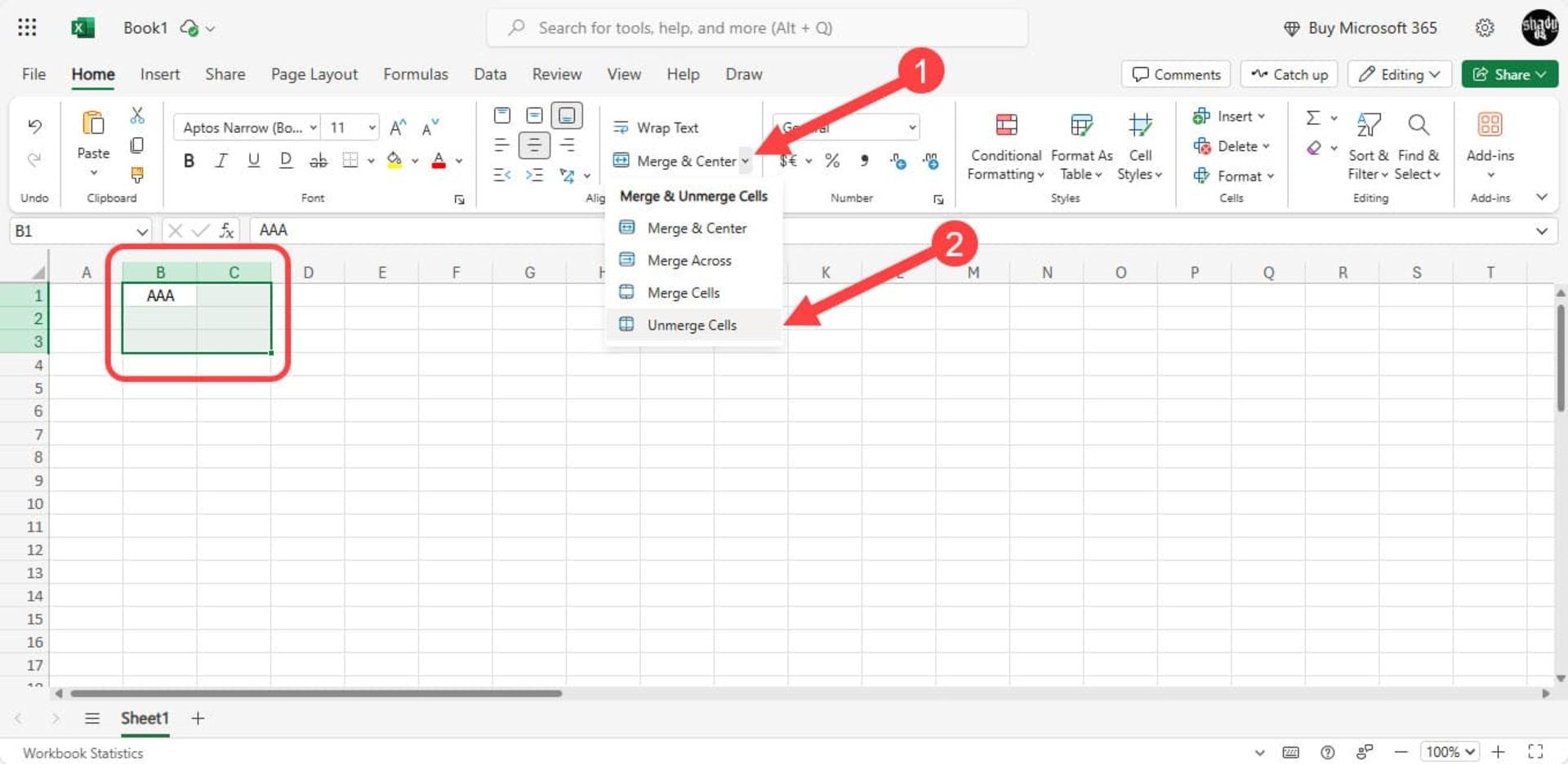Image resolution: width=1568 pixels, height=764 pixels.
Task: Toggle Wrap Text on selected cells
Action: (657, 127)
